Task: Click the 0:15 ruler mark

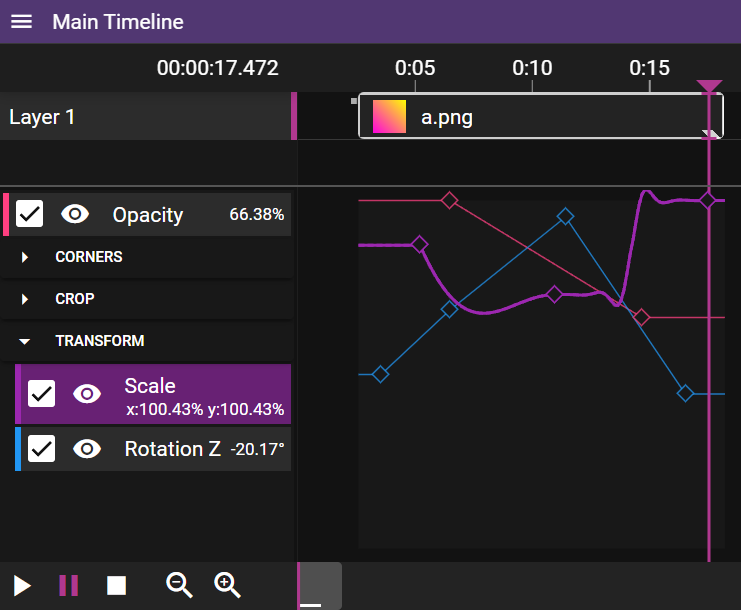Action: (x=649, y=68)
